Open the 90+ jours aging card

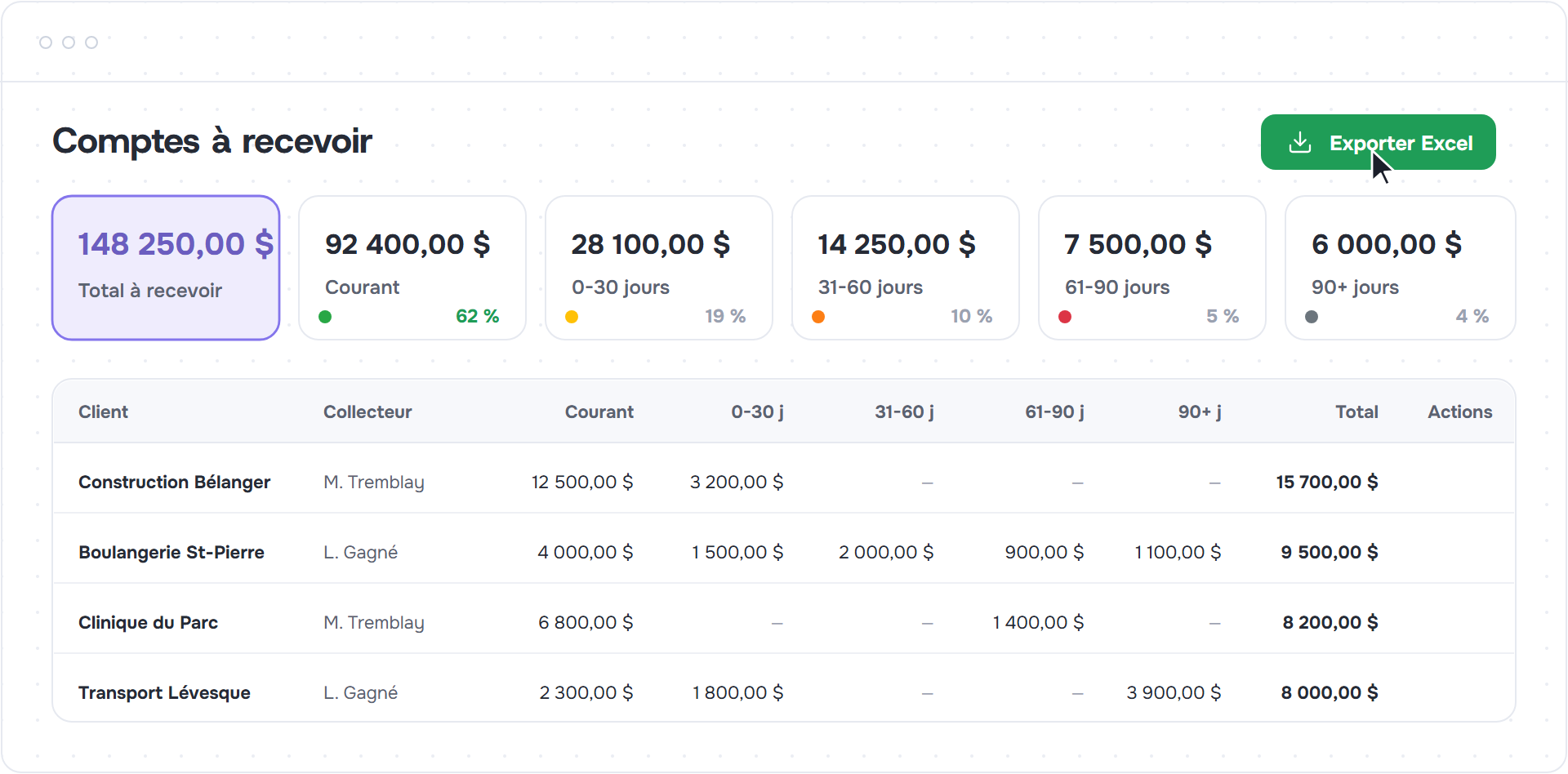(x=1401, y=268)
